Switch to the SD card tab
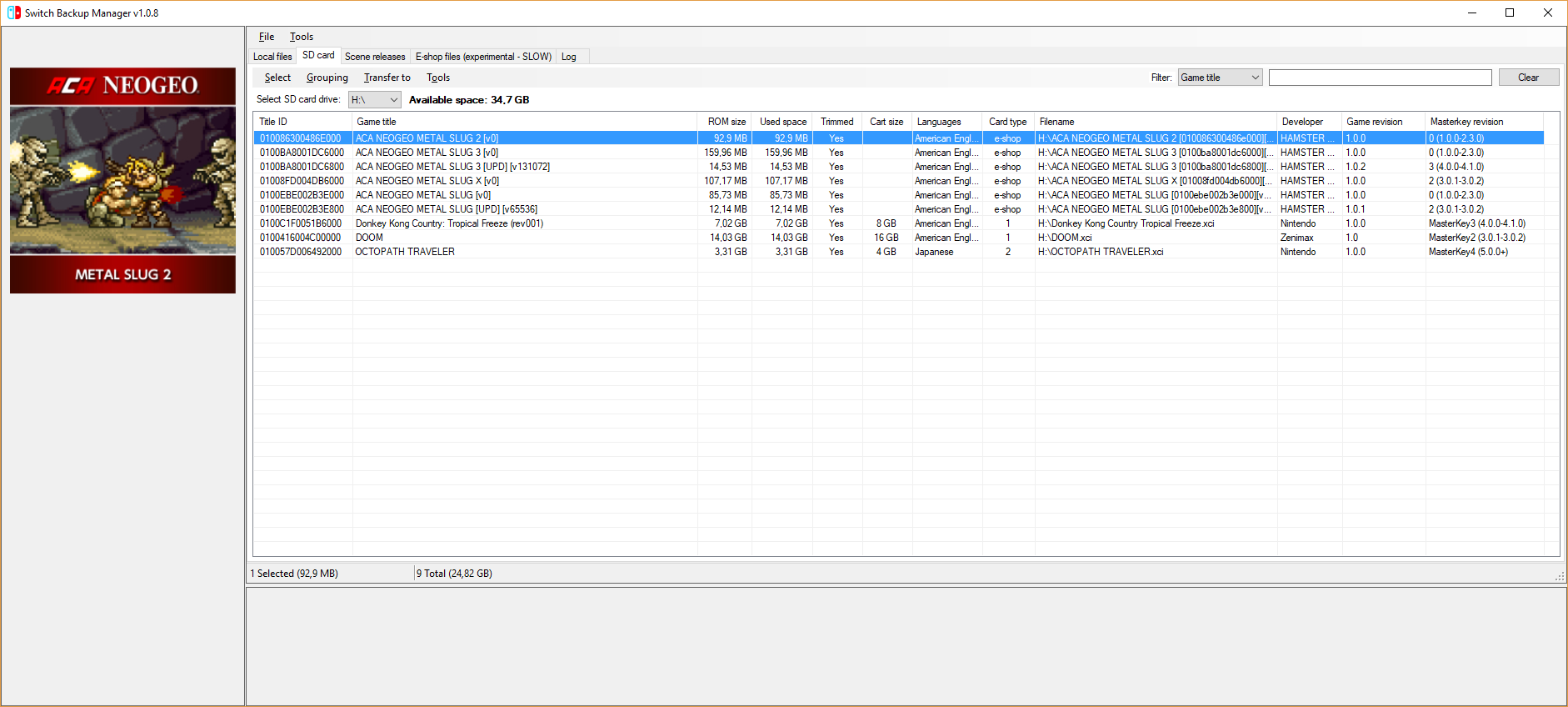 318,55
